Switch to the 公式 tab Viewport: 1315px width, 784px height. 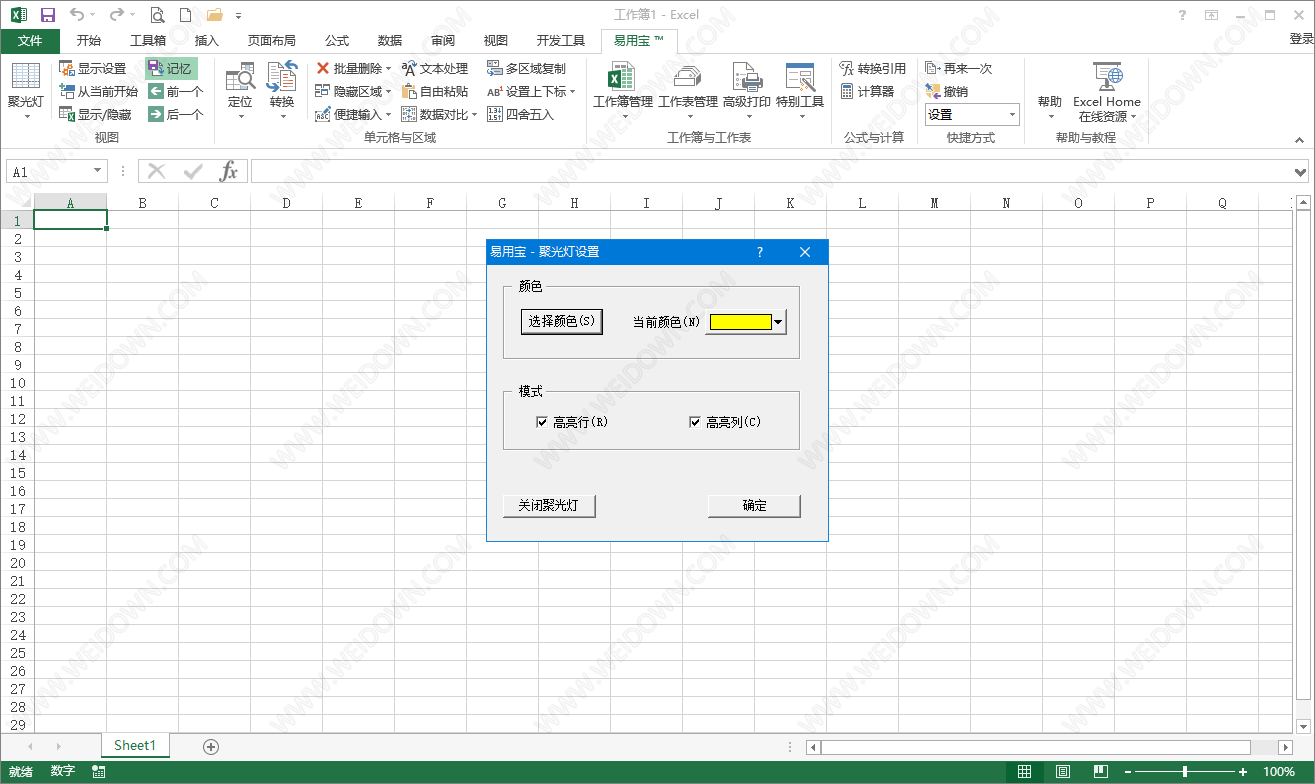pos(337,41)
